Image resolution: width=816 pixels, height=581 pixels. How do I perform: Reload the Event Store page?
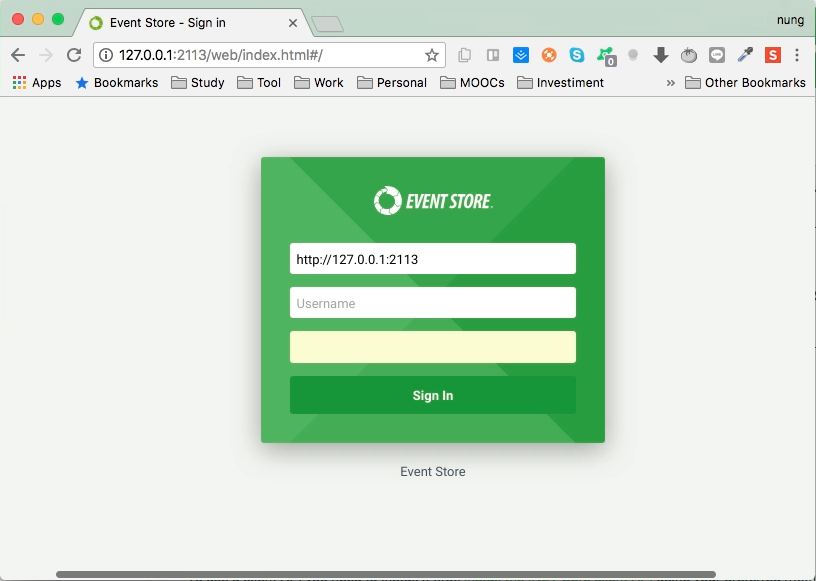click(x=74, y=55)
